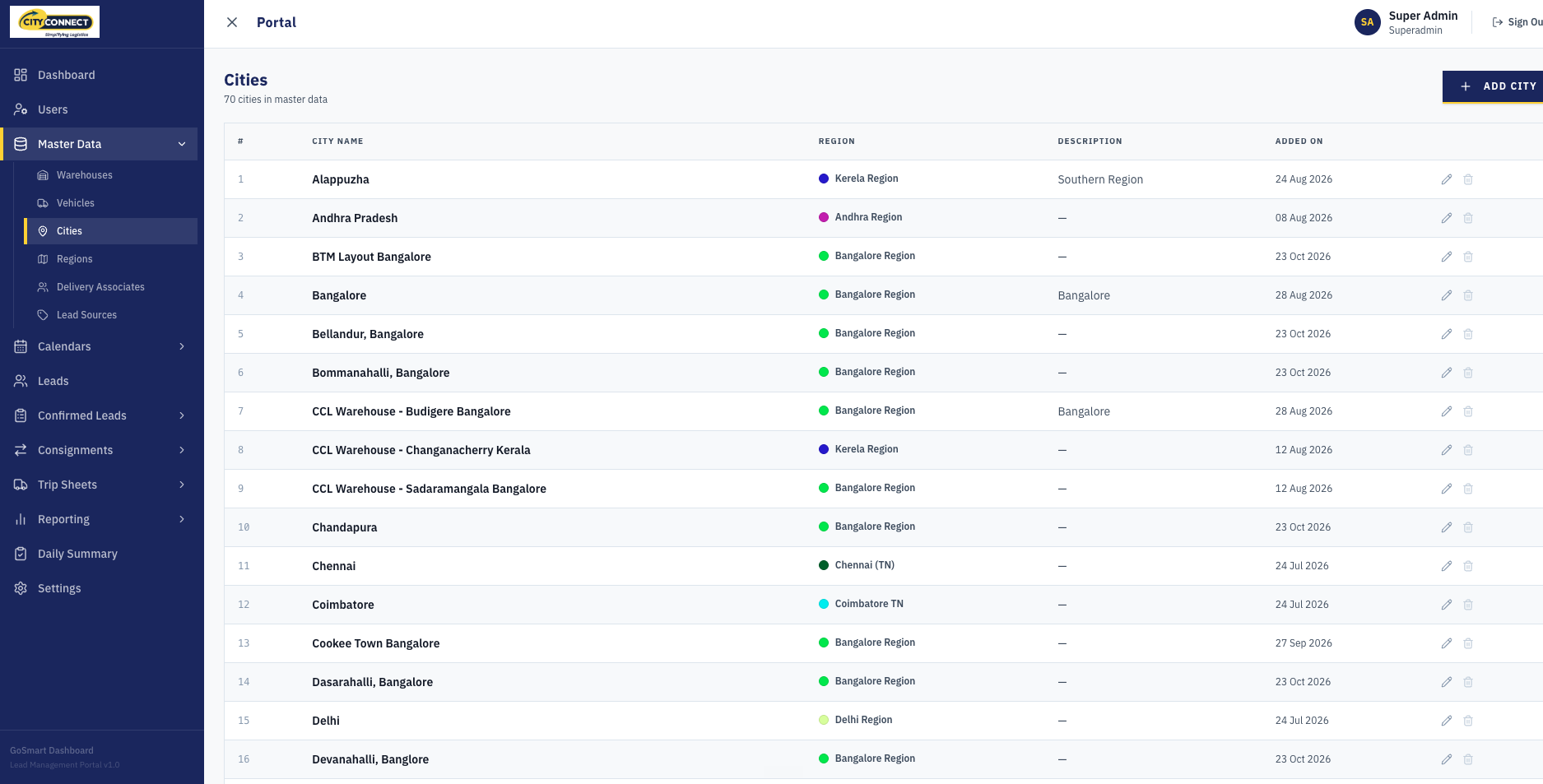This screenshot has height=784, width=1543.
Task: Expand the Confirmed Leads menu
Action: tap(100, 415)
